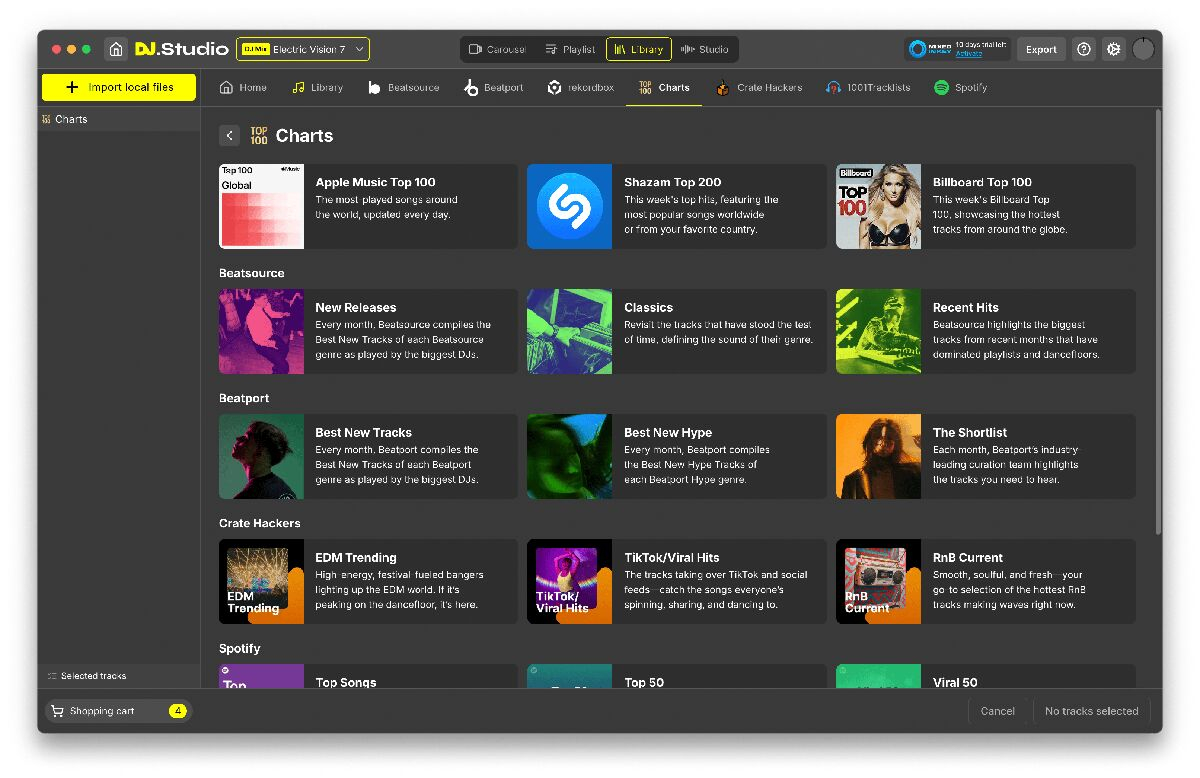Click the Shazam logo thumbnail
1200x778 pixels.
(569, 206)
